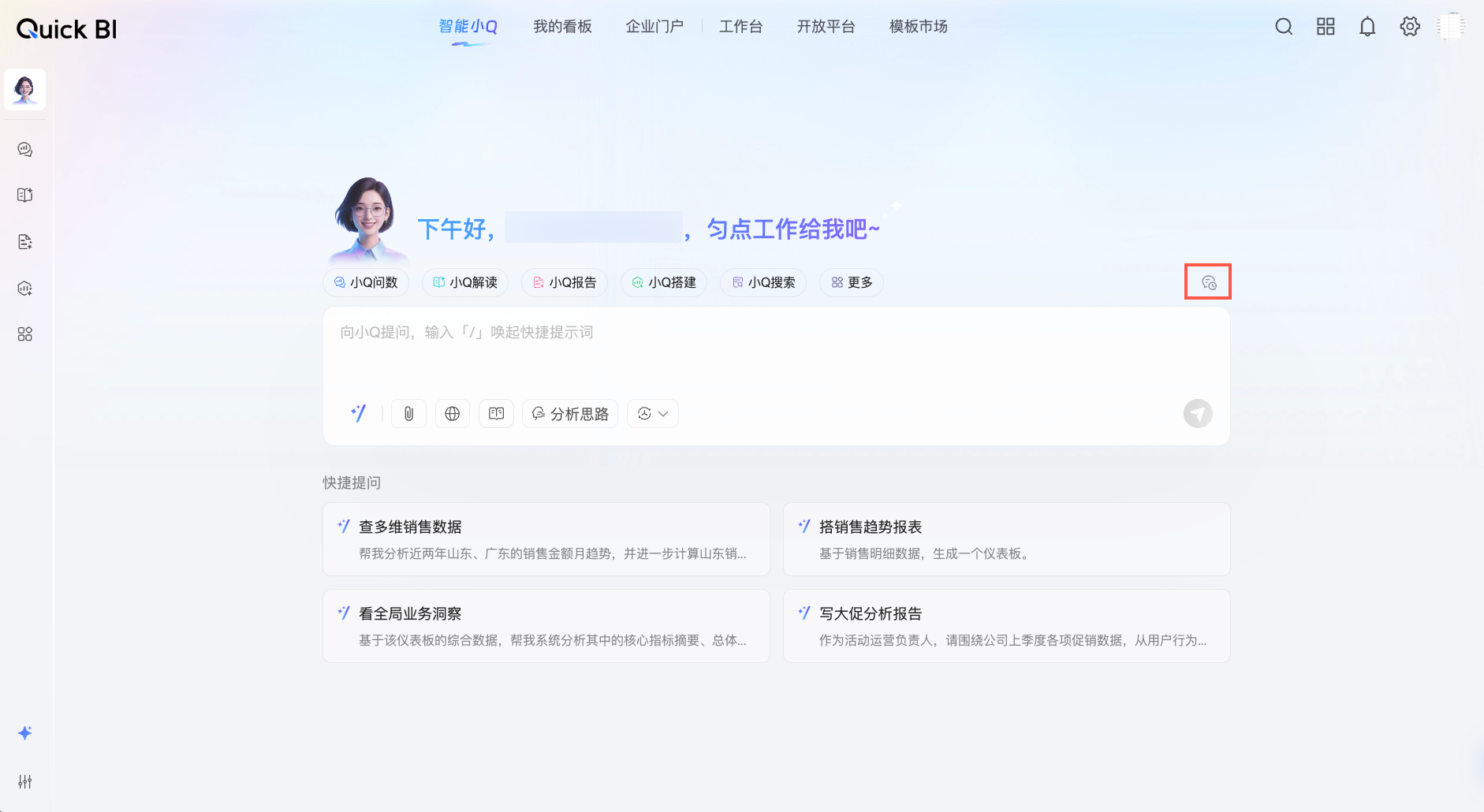Choose the 搭销售趋势报表 quick prompt

point(1007,539)
